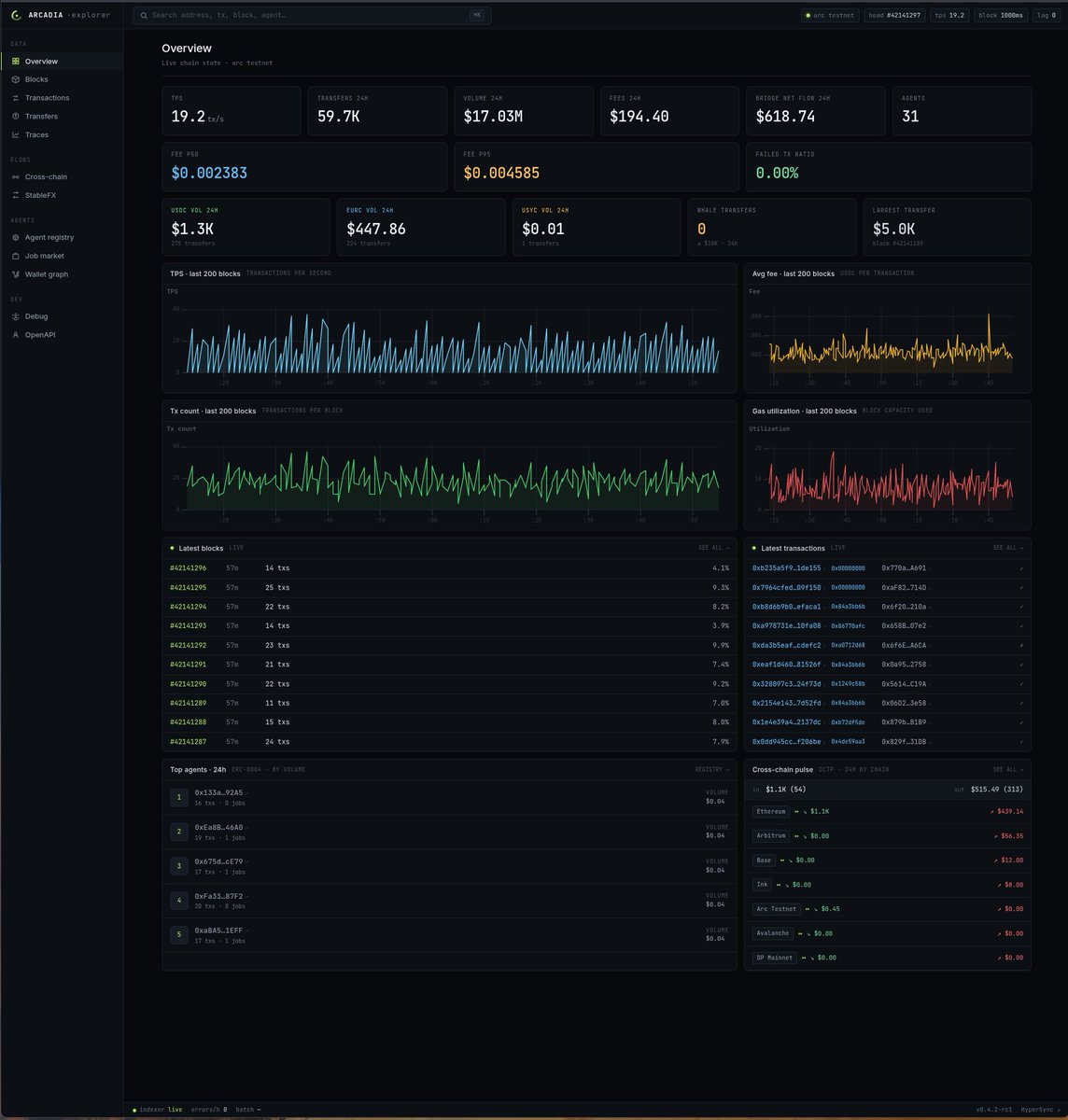Click the Traces chart icon in sidebar
Image resolution: width=1068 pixels, height=1120 pixels.
click(16, 134)
